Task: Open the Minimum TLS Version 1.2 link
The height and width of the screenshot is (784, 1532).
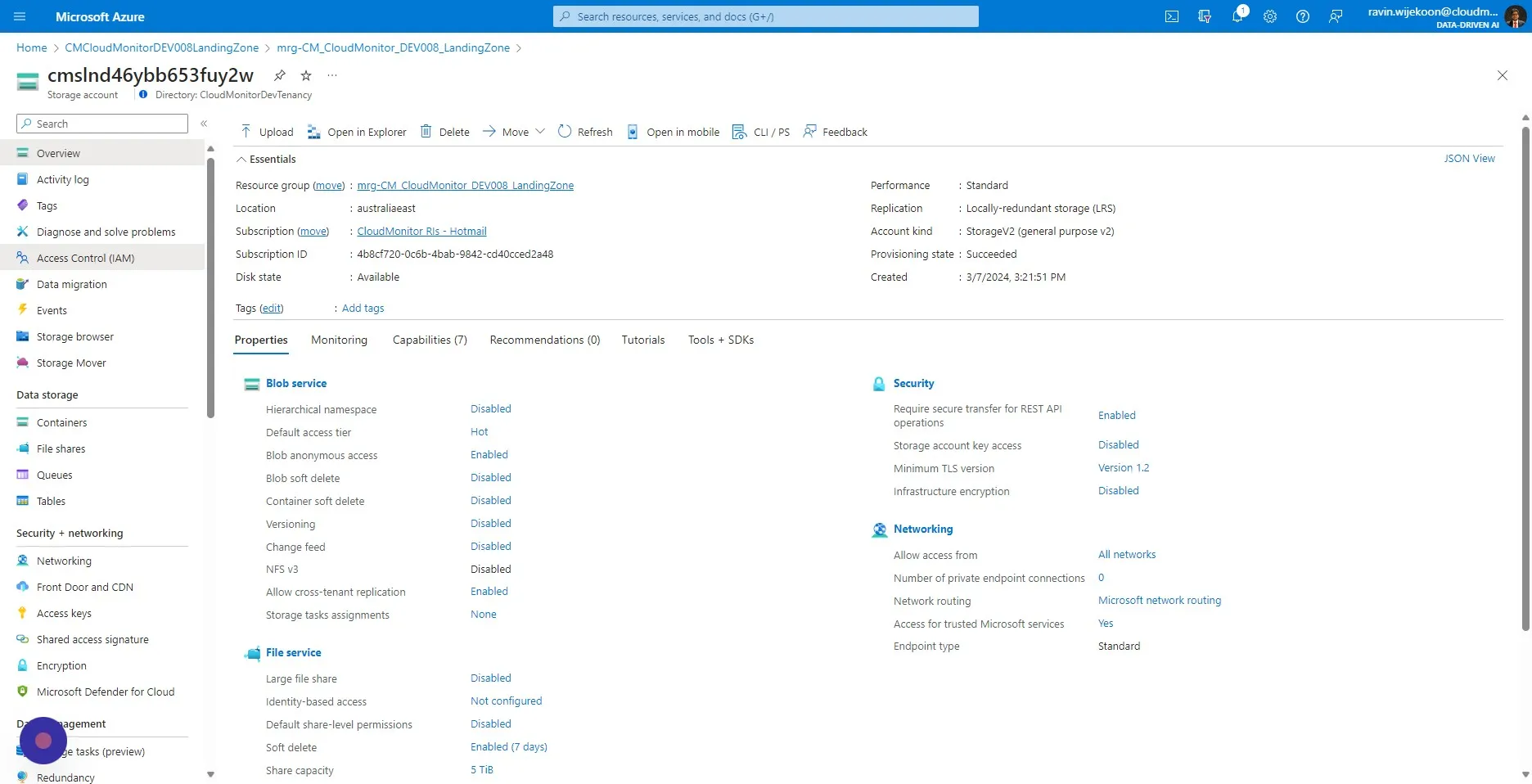Action: (x=1124, y=468)
